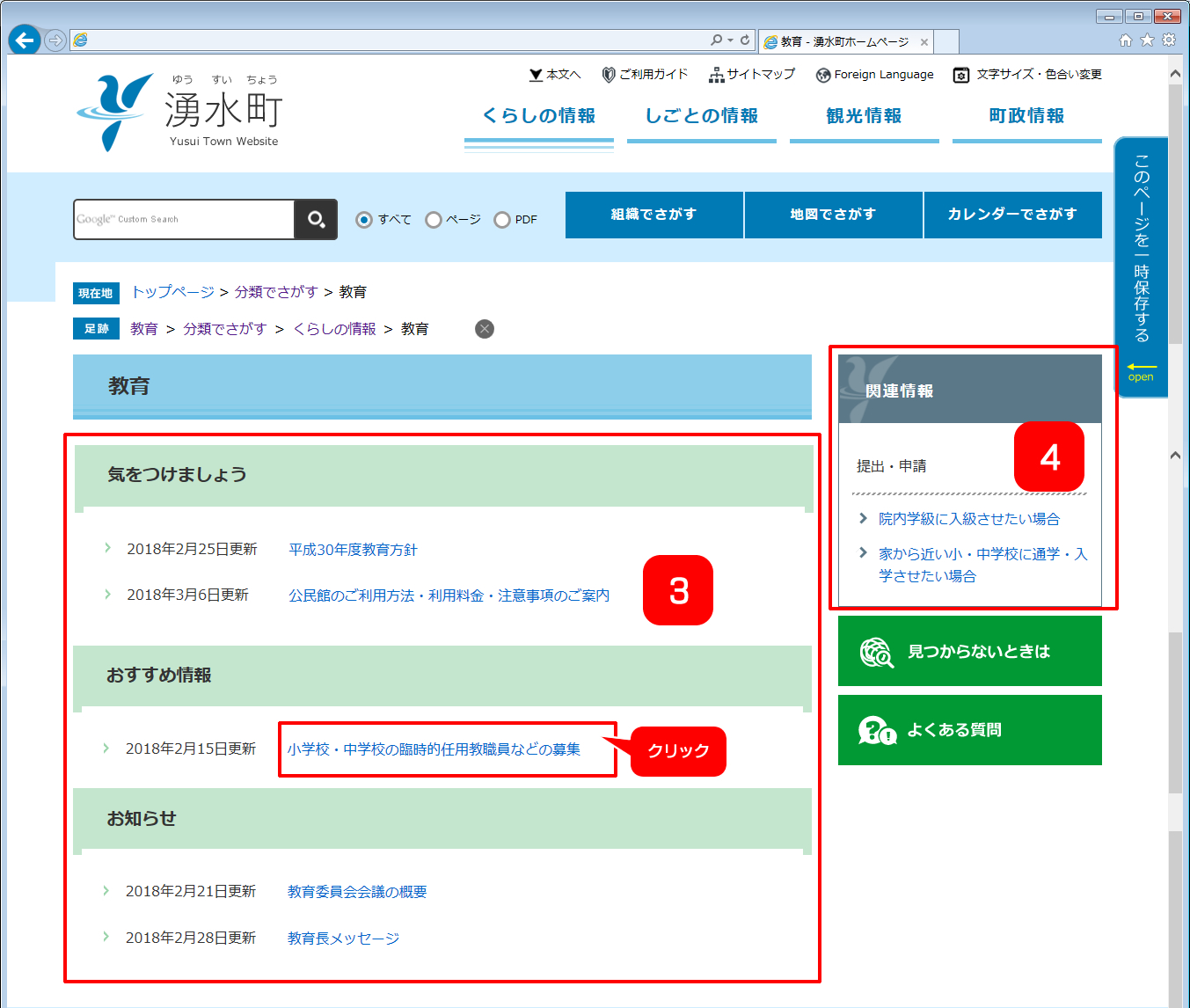This screenshot has width=1190, height=1008.
Task: Open the 平成30年度教育方針 article link
Action: [354, 550]
